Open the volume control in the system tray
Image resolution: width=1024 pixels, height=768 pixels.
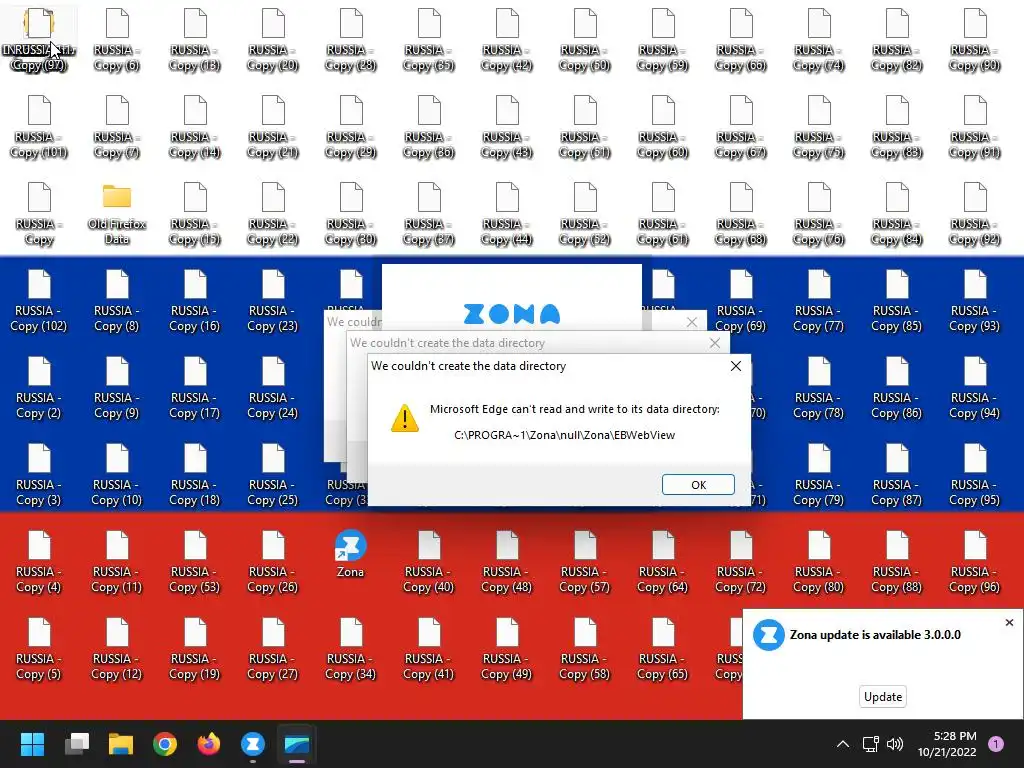895,744
